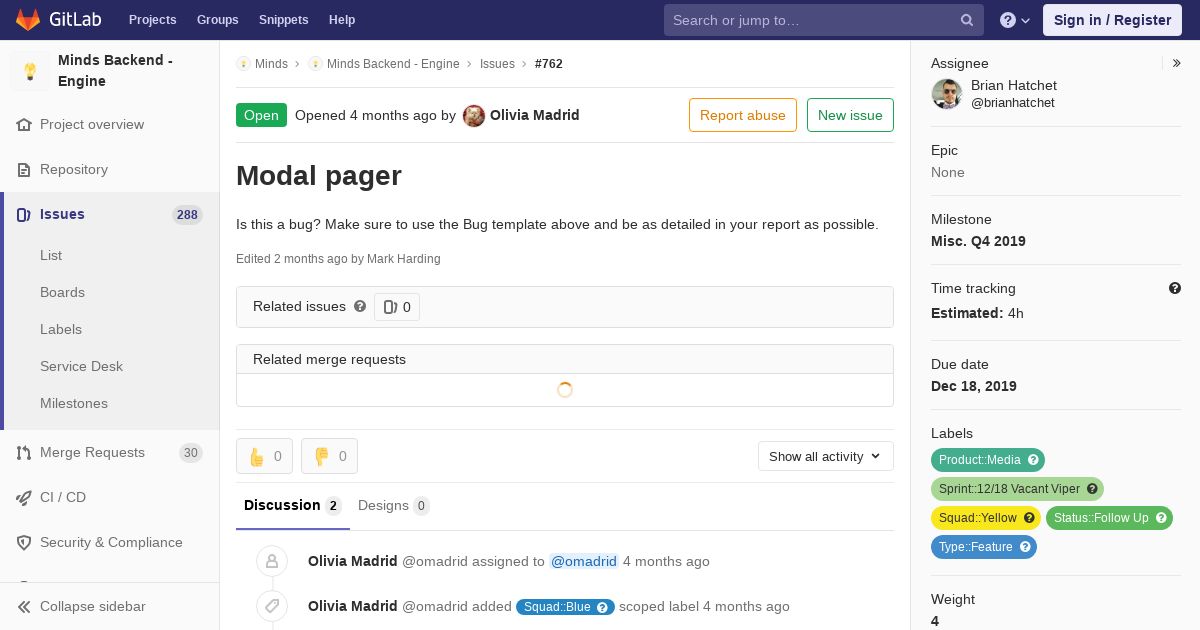Click the Misc. Q4 2019 milestone link
This screenshot has width=1200, height=630.
point(978,241)
